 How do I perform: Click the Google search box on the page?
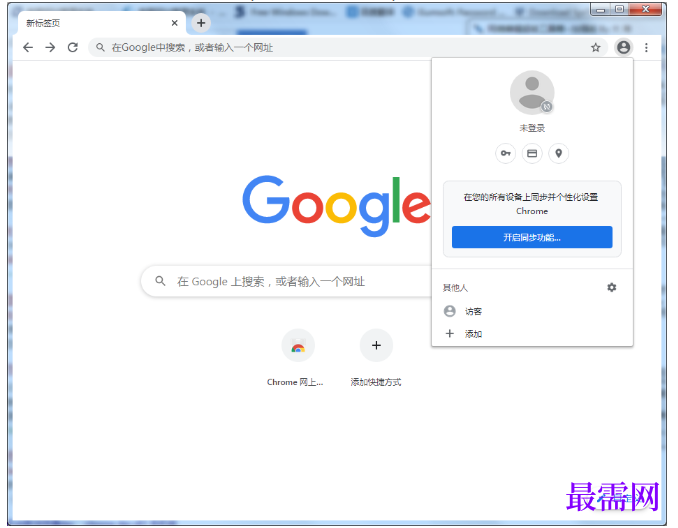(x=288, y=282)
